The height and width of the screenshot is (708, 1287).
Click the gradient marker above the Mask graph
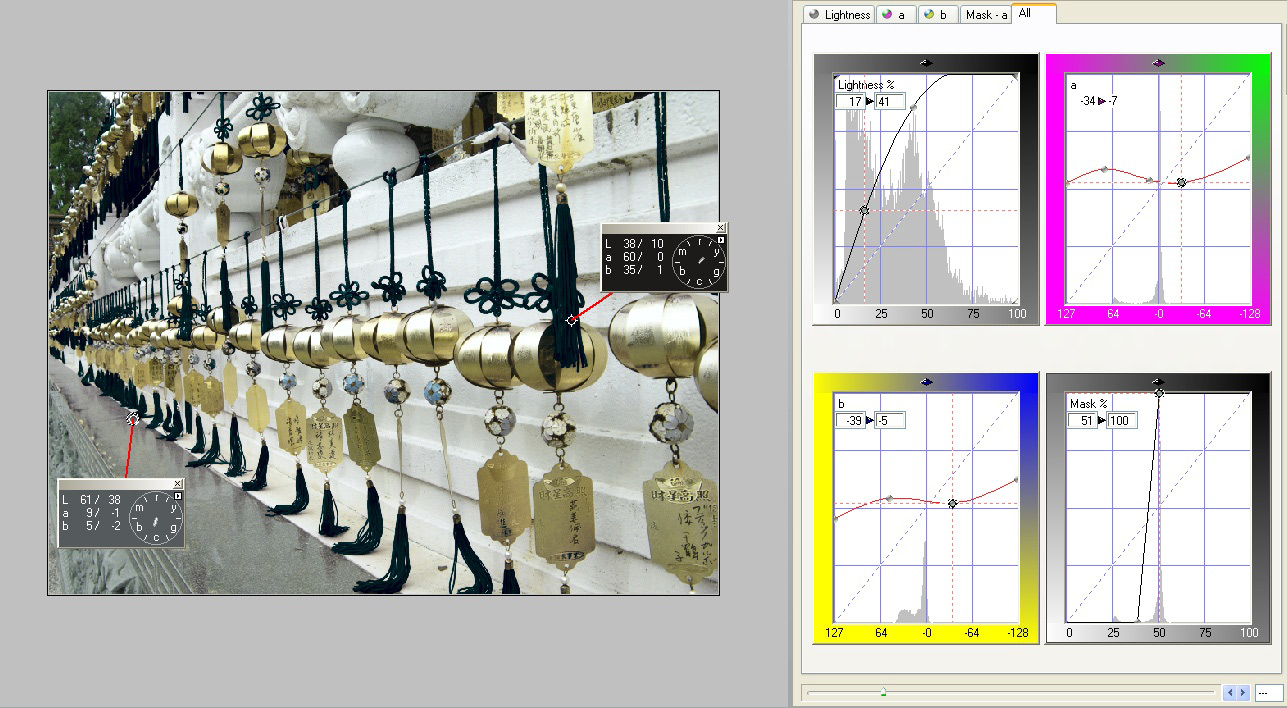point(1158,381)
